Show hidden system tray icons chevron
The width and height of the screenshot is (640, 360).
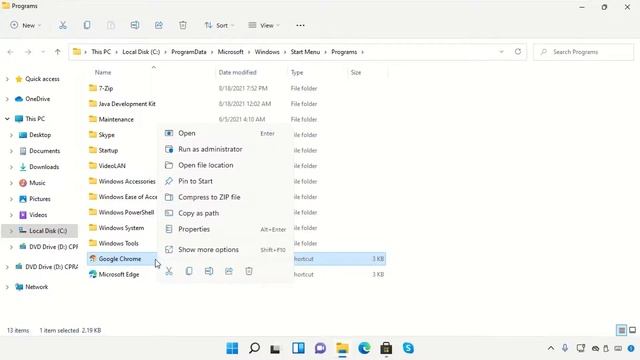[x=551, y=348]
